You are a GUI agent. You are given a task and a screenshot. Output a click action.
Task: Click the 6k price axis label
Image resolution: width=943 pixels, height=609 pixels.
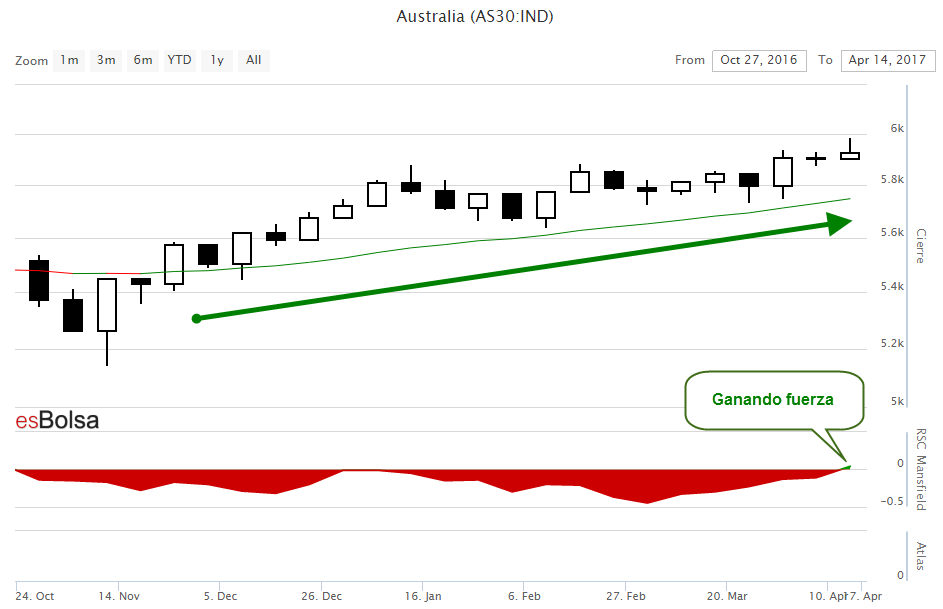point(897,128)
